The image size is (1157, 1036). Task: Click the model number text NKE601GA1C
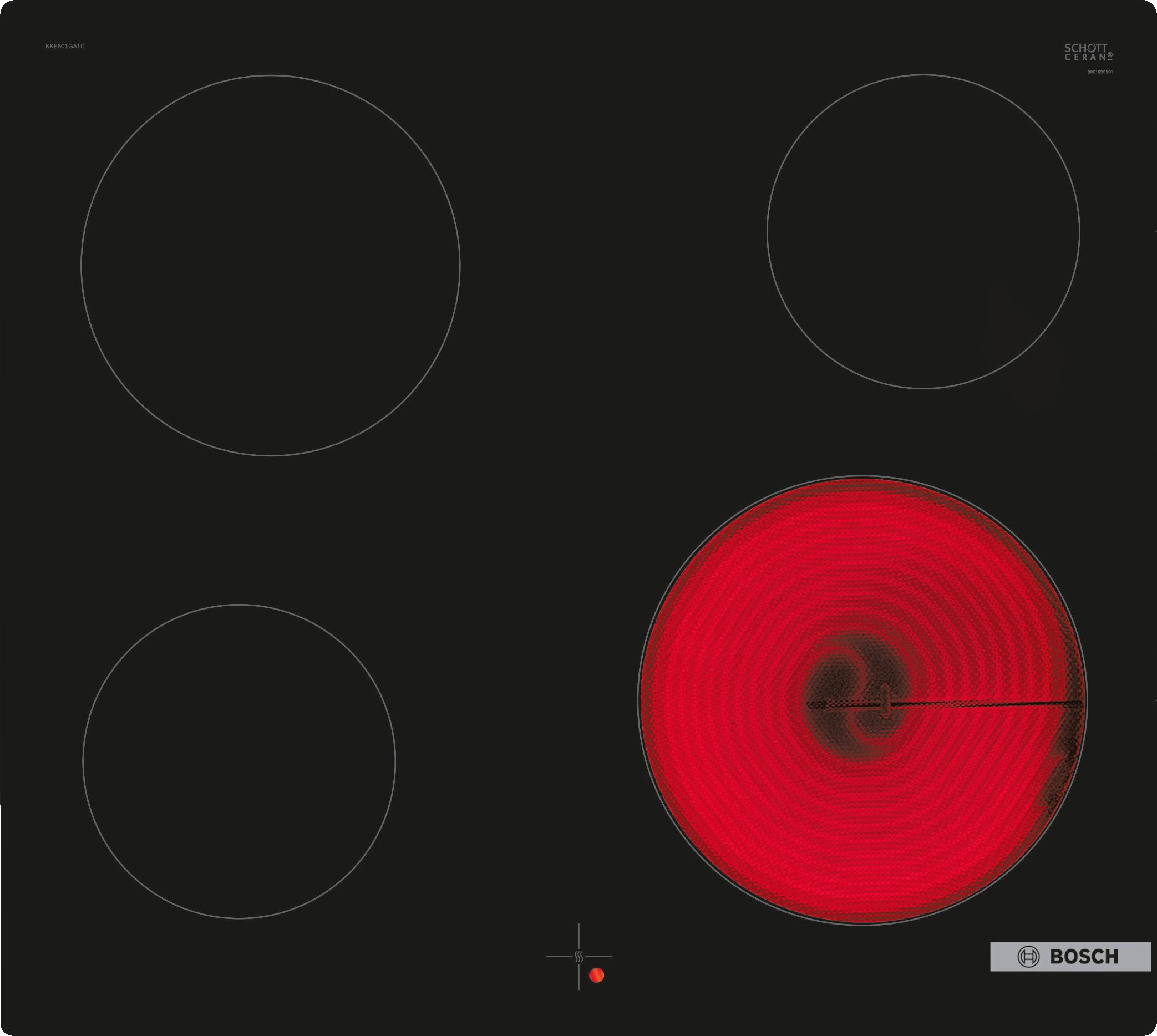65,46
